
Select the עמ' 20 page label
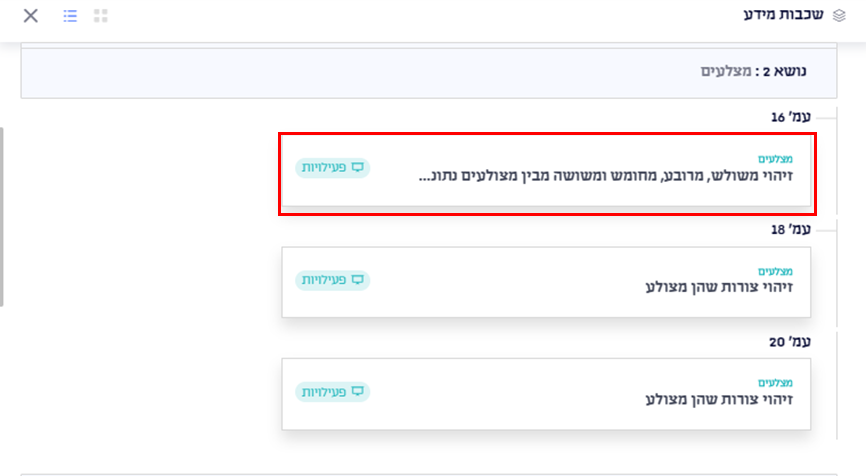pyautogui.click(x=791, y=342)
